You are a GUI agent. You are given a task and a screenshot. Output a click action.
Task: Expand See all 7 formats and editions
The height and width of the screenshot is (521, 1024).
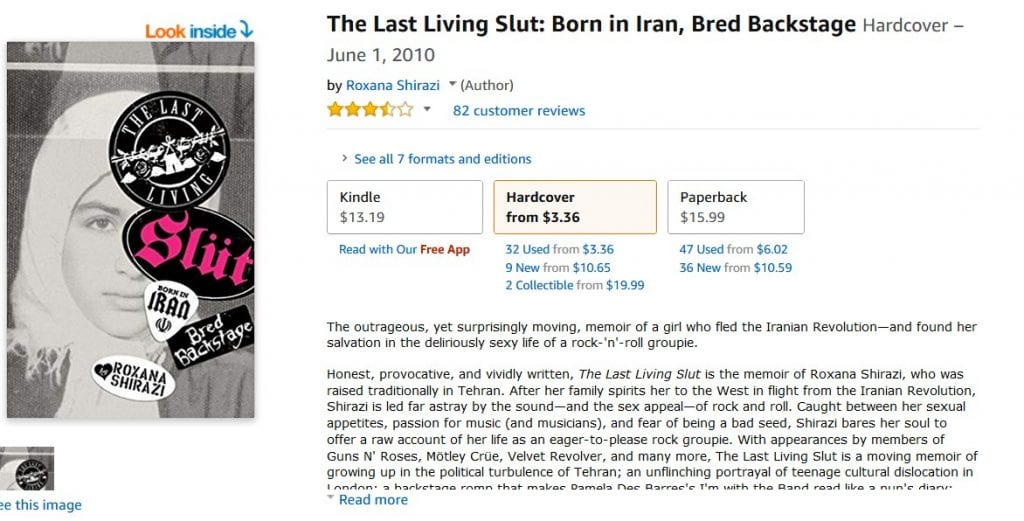pos(436,159)
